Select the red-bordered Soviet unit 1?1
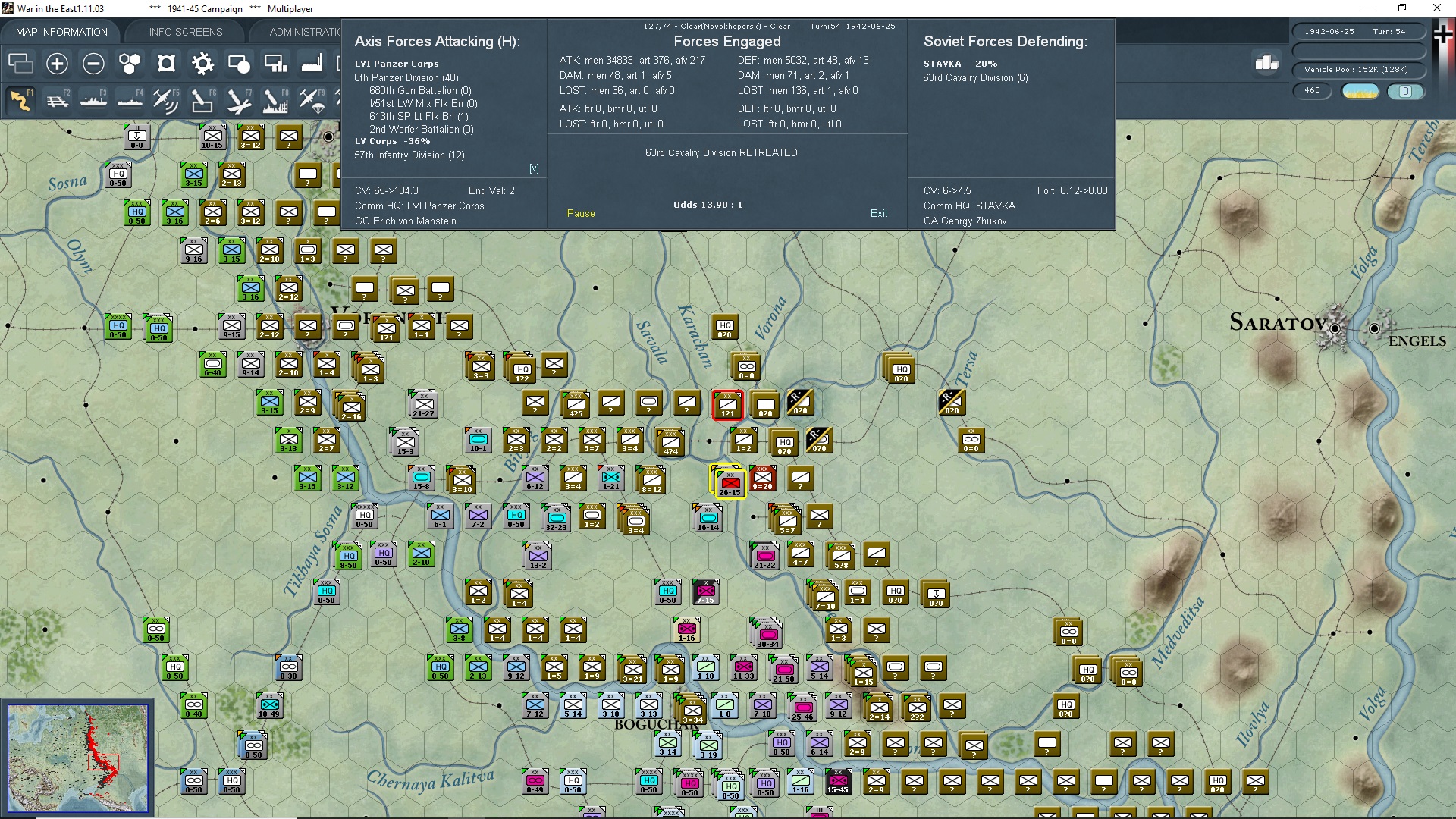Screen dimensions: 1456x819 728,406
